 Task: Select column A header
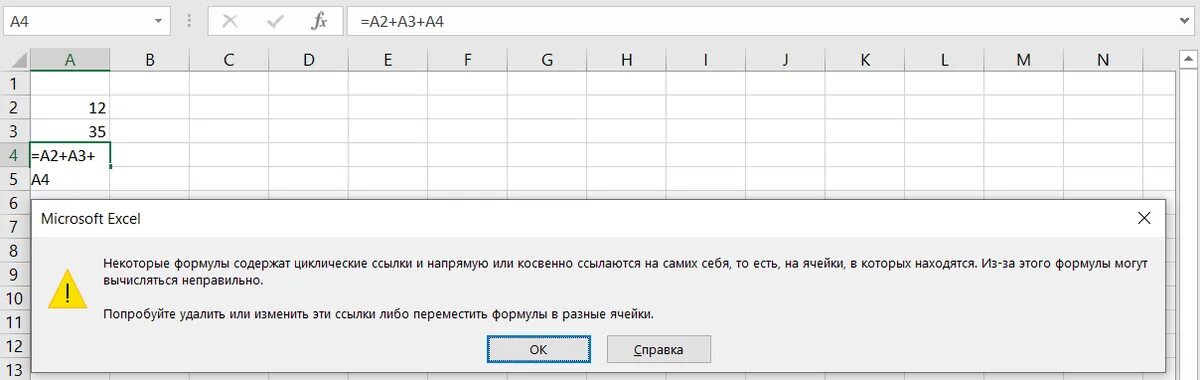(x=70, y=60)
